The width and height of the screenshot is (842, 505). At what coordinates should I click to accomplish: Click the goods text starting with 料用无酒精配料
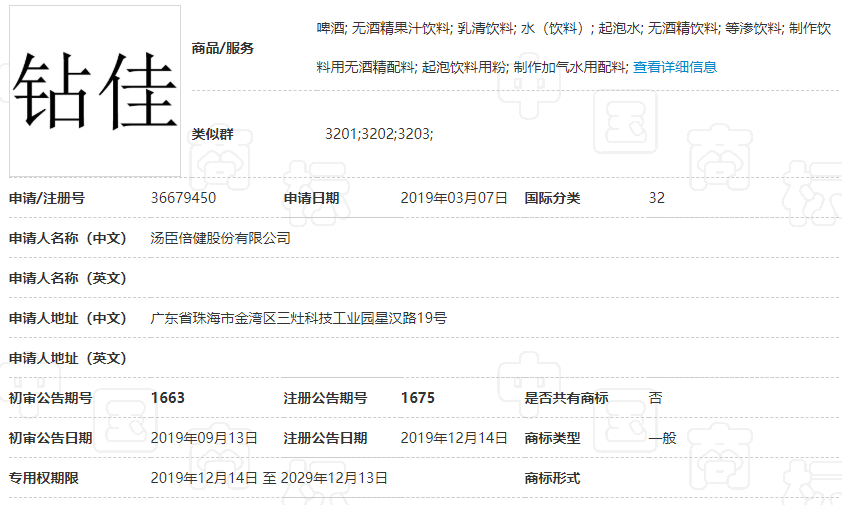[x=473, y=67]
